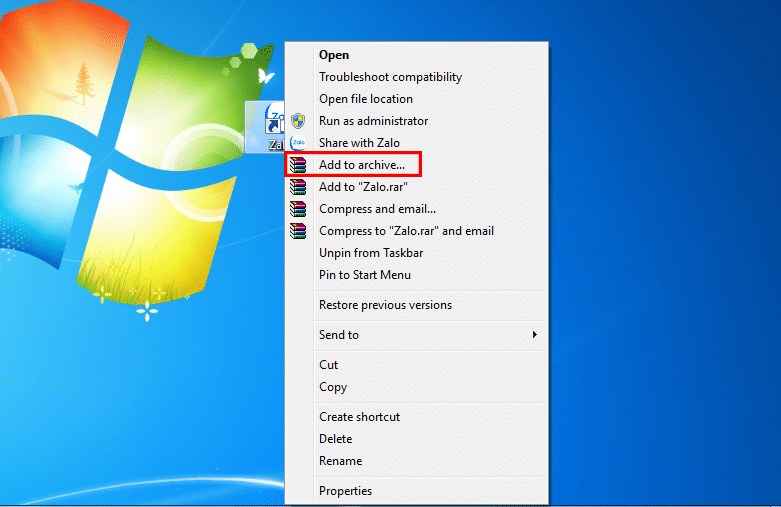The image size is (781, 507).
Task: Select Restore previous versions
Action: [x=417, y=305]
